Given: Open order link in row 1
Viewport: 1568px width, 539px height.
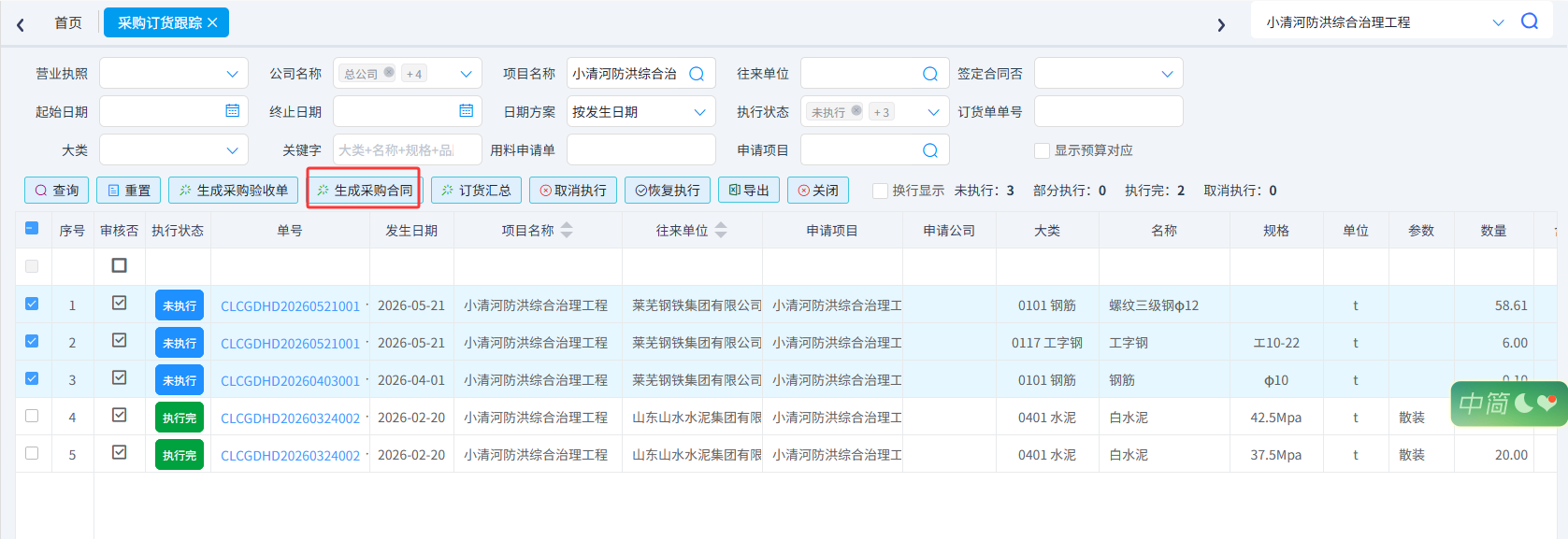Looking at the screenshot, I should (290, 306).
